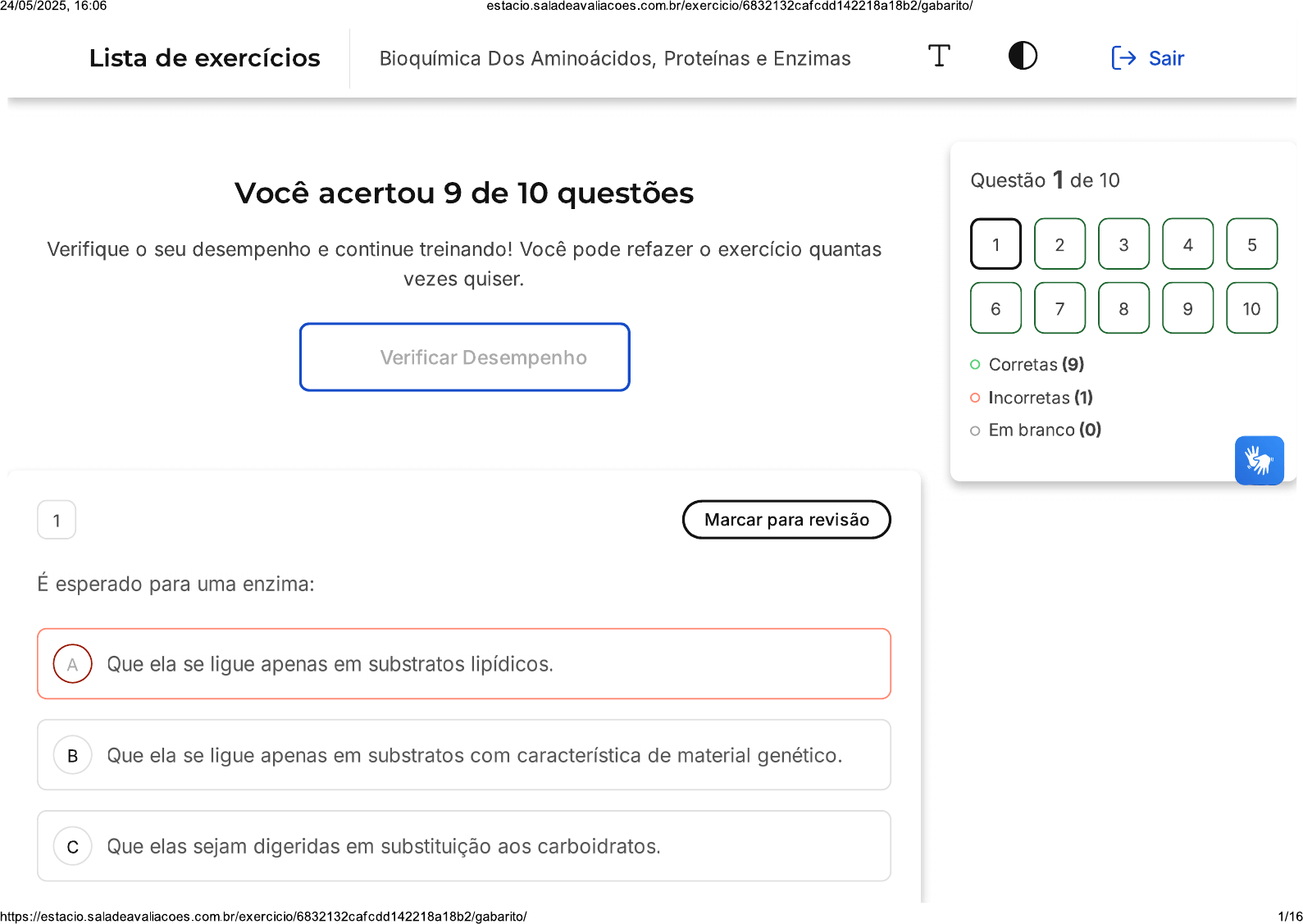Open question 6 from the grid
Screen dimensions: 1303x924
pyautogui.click(x=995, y=308)
